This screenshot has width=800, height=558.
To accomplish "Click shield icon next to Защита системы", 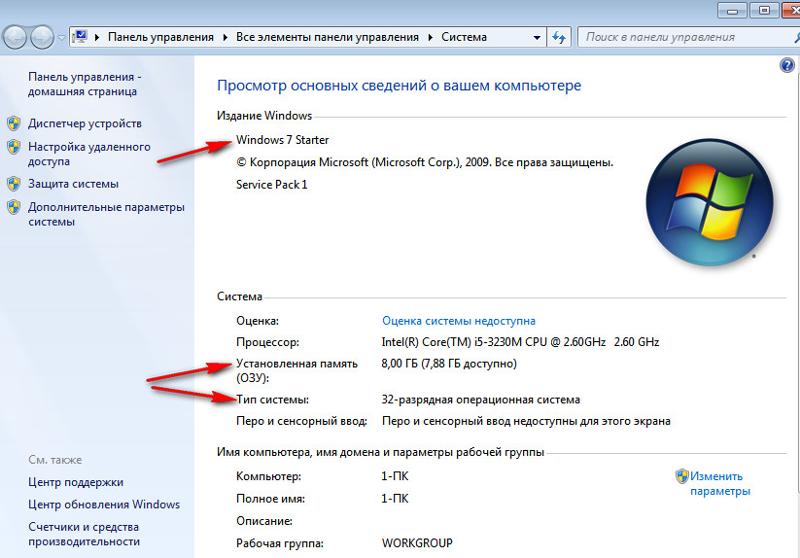I will (14, 184).
